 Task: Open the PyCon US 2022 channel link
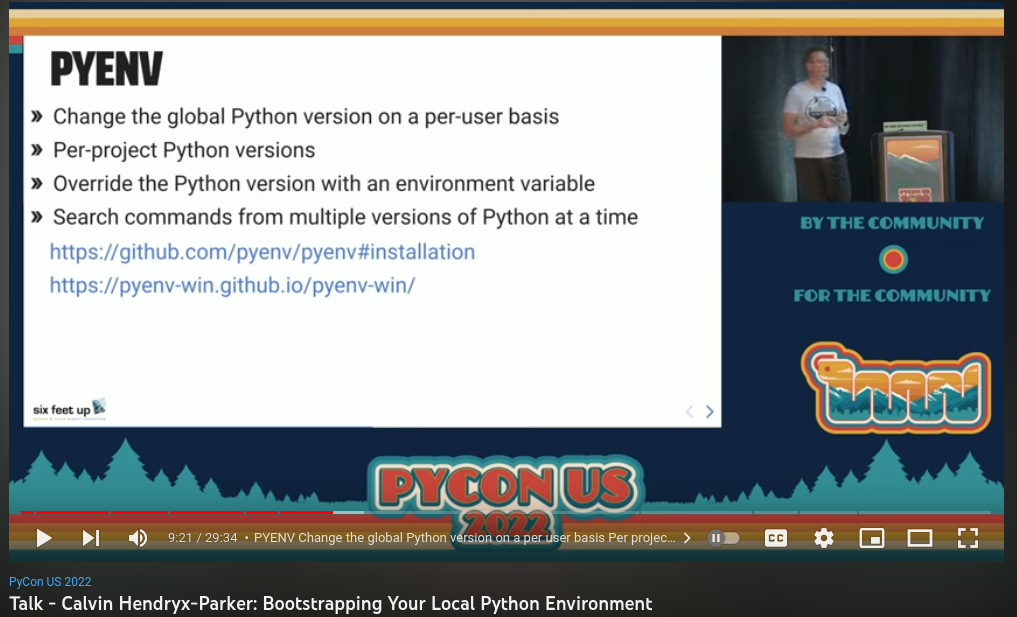tap(50, 582)
